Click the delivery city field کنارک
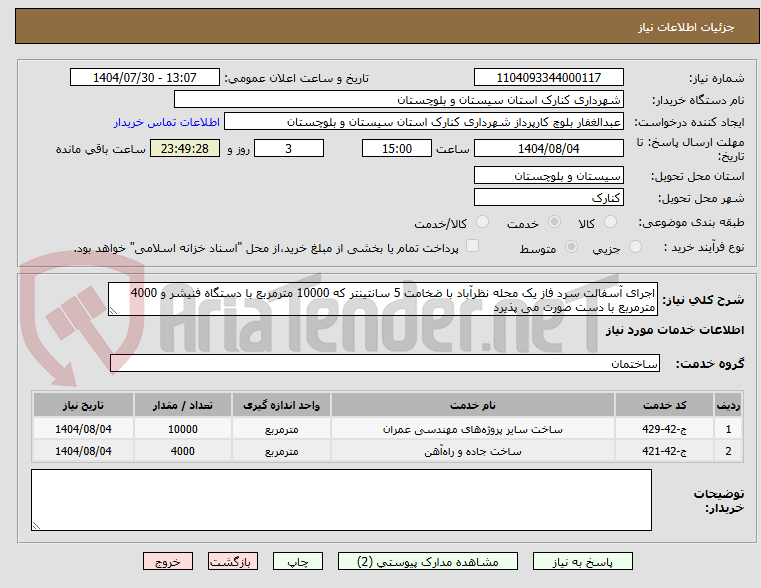This screenshot has width=761, height=588. tap(548, 197)
